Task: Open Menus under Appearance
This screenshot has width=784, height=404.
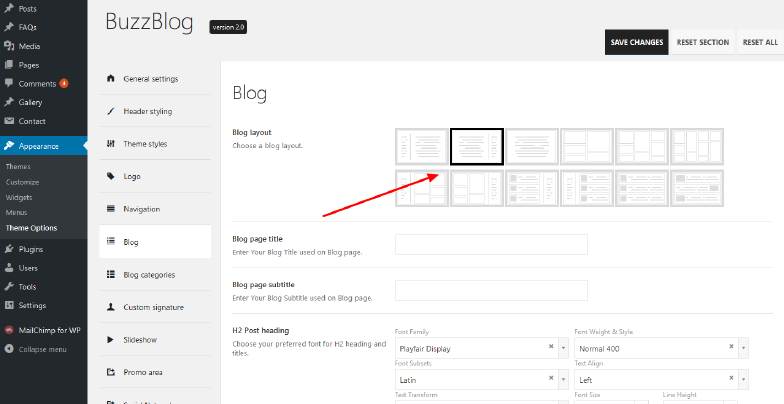Action: [16, 212]
